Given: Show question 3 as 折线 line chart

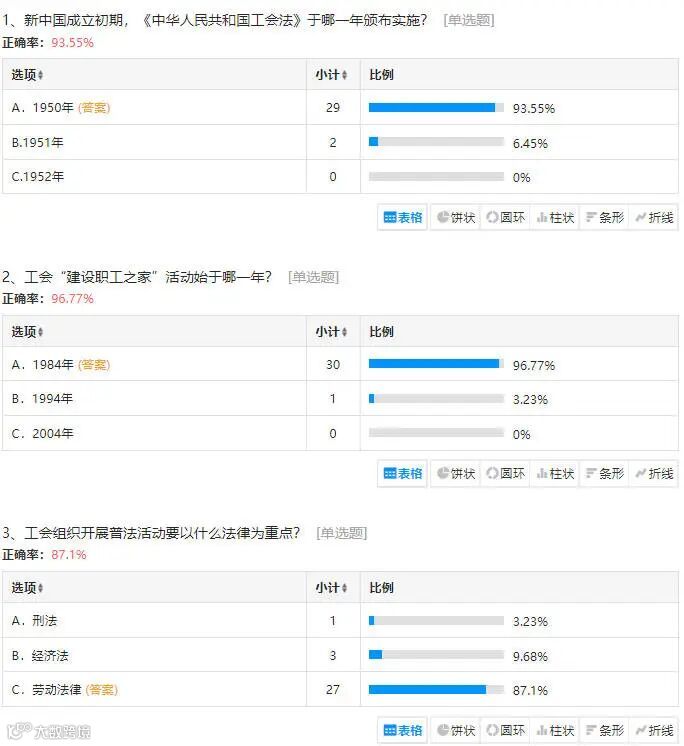Looking at the screenshot, I should [x=654, y=730].
